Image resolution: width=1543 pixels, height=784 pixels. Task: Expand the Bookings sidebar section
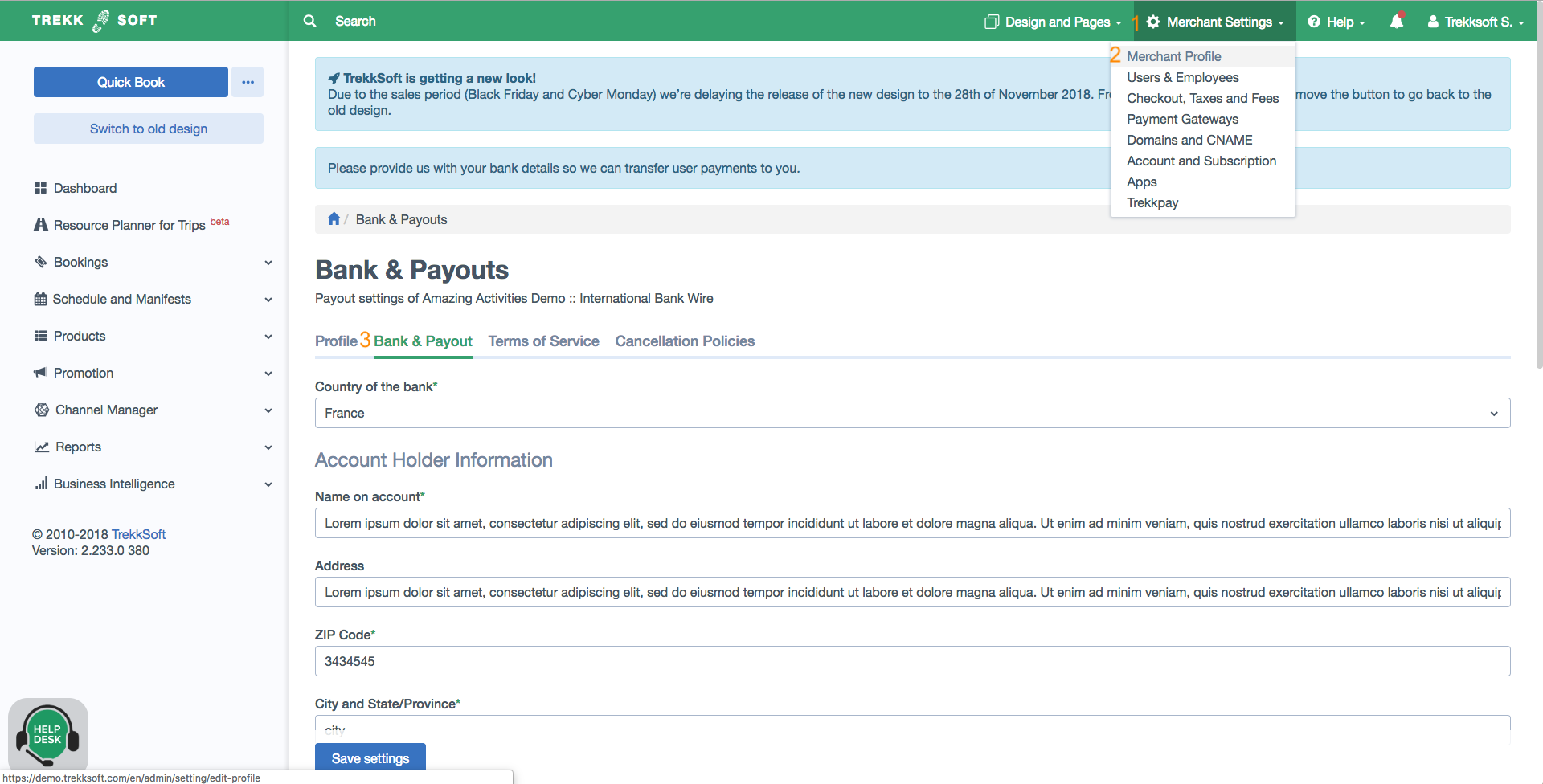coord(268,263)
